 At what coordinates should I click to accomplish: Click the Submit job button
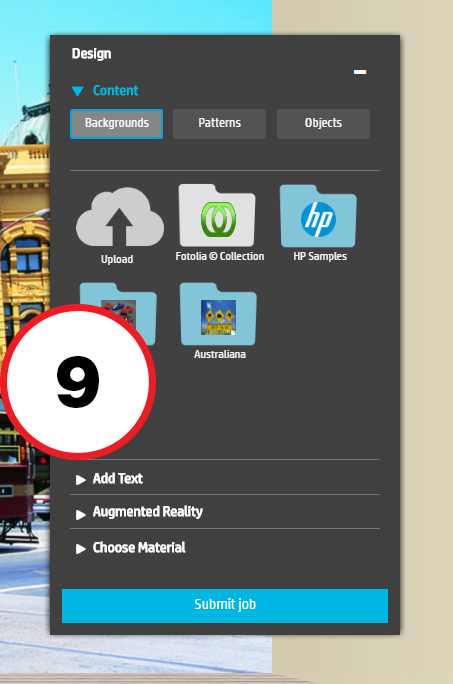pyautogui.click(x=225, y=605)
